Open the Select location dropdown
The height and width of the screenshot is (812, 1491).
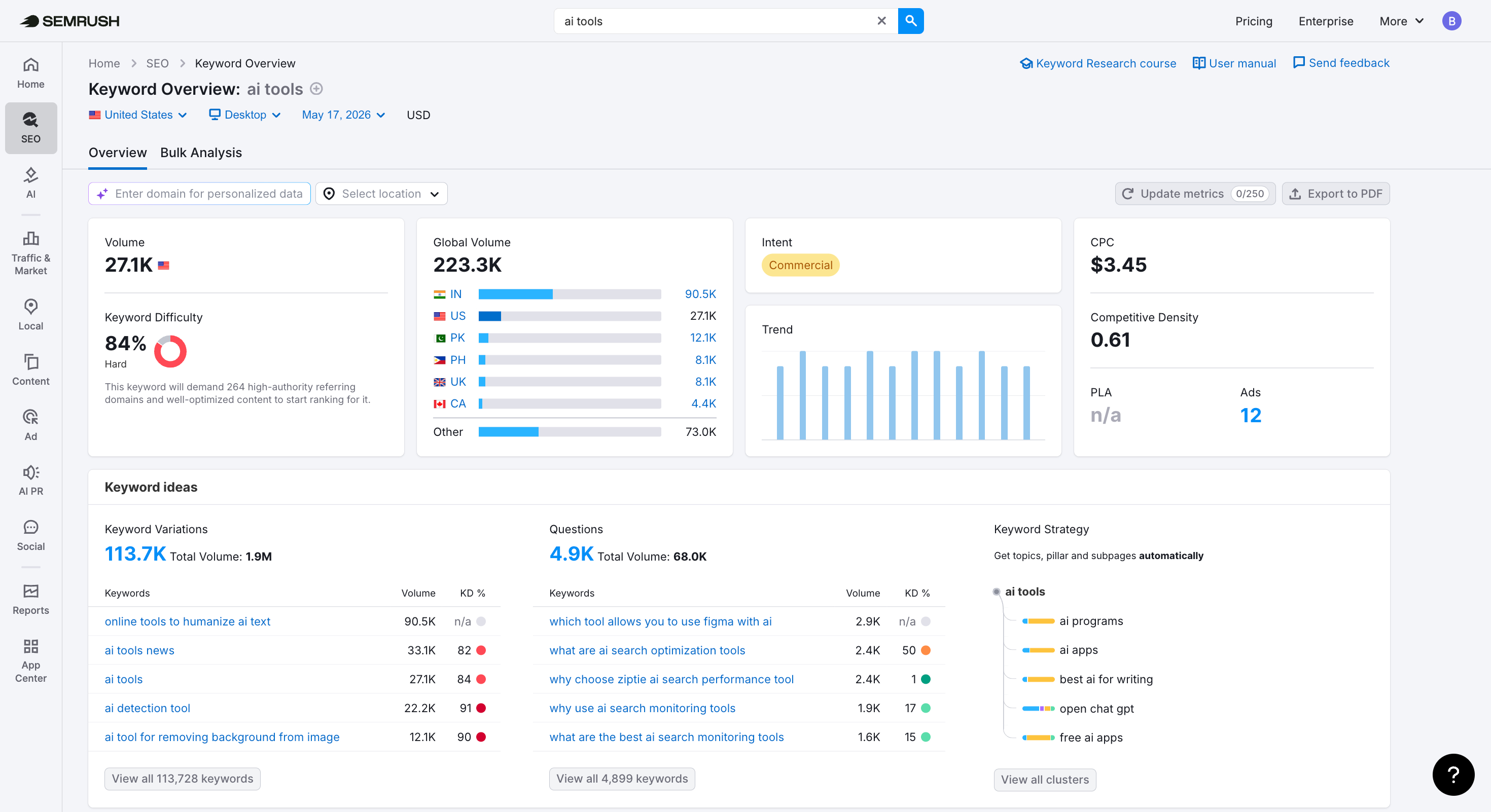coord(381,194)
